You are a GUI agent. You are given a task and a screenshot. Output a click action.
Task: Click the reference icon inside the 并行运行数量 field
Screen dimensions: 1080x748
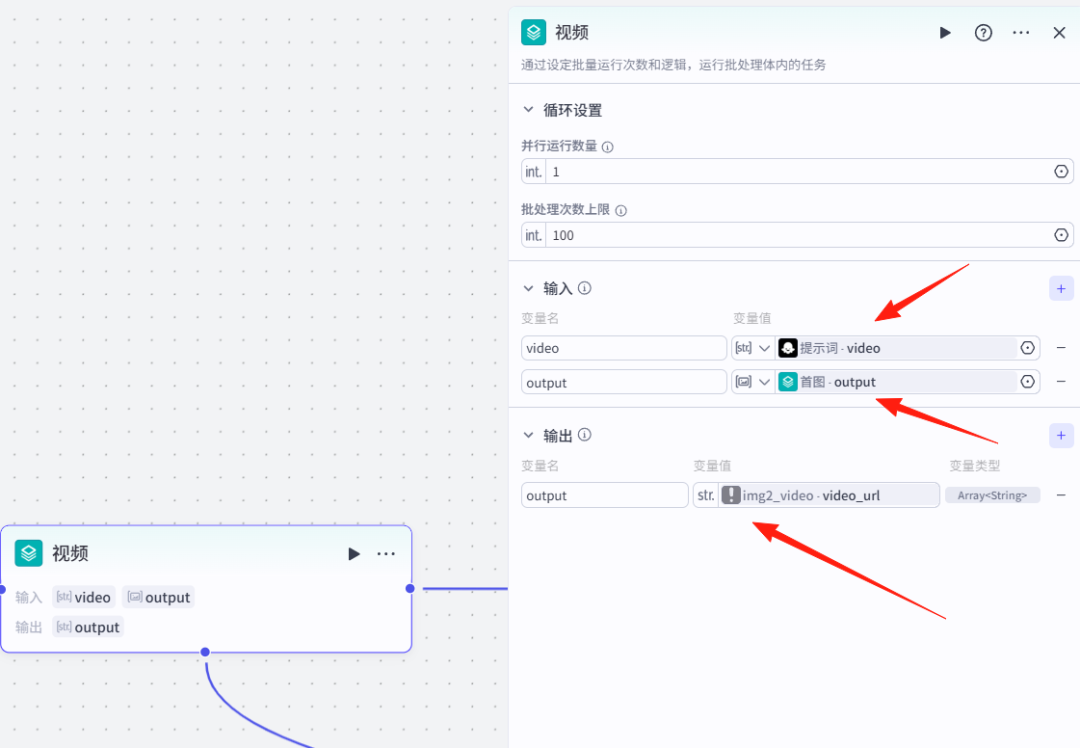[1060, 171]
